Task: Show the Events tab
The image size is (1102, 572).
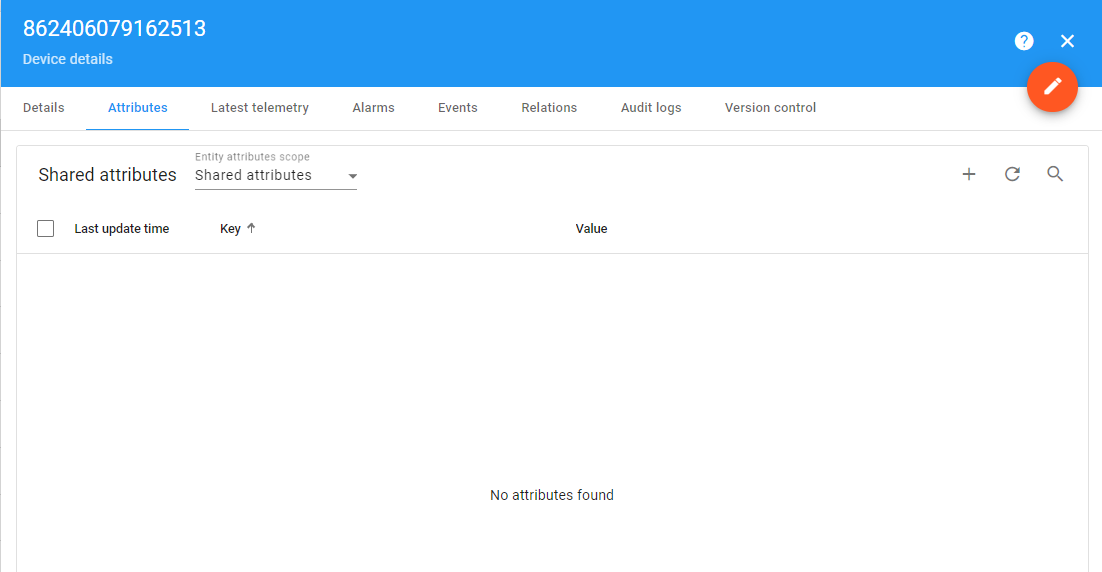Action: click(458, 108)
